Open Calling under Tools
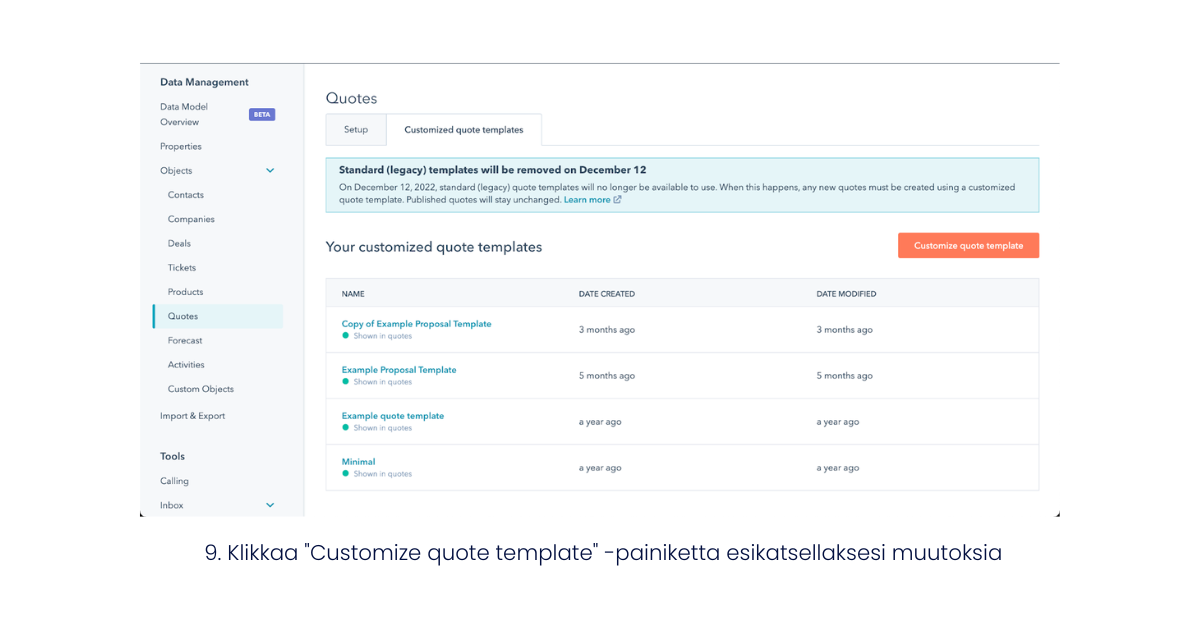The image size is (1200, 628). pos(174,481)
